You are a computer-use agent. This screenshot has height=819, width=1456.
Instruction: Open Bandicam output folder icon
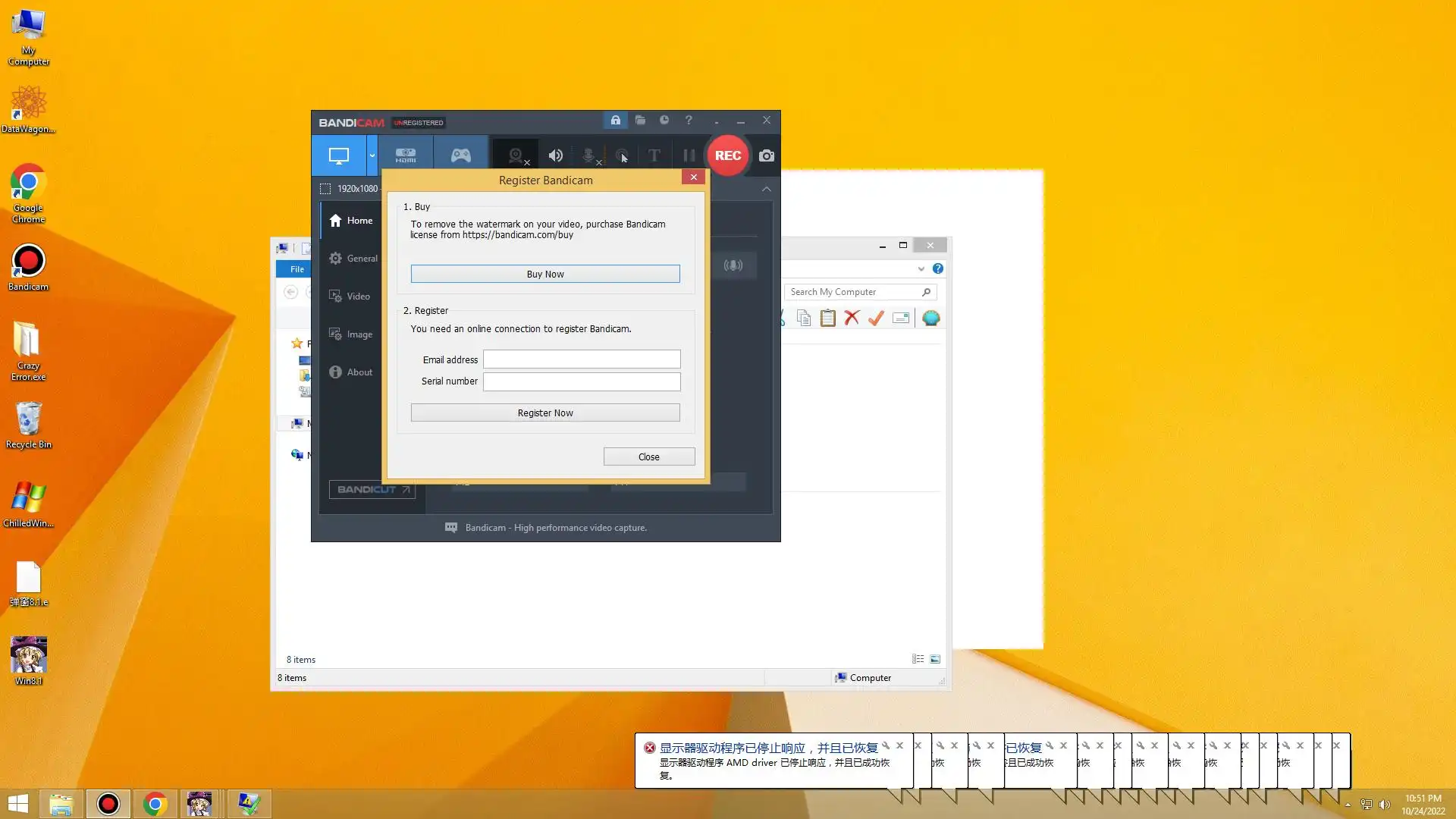[640, 120]
